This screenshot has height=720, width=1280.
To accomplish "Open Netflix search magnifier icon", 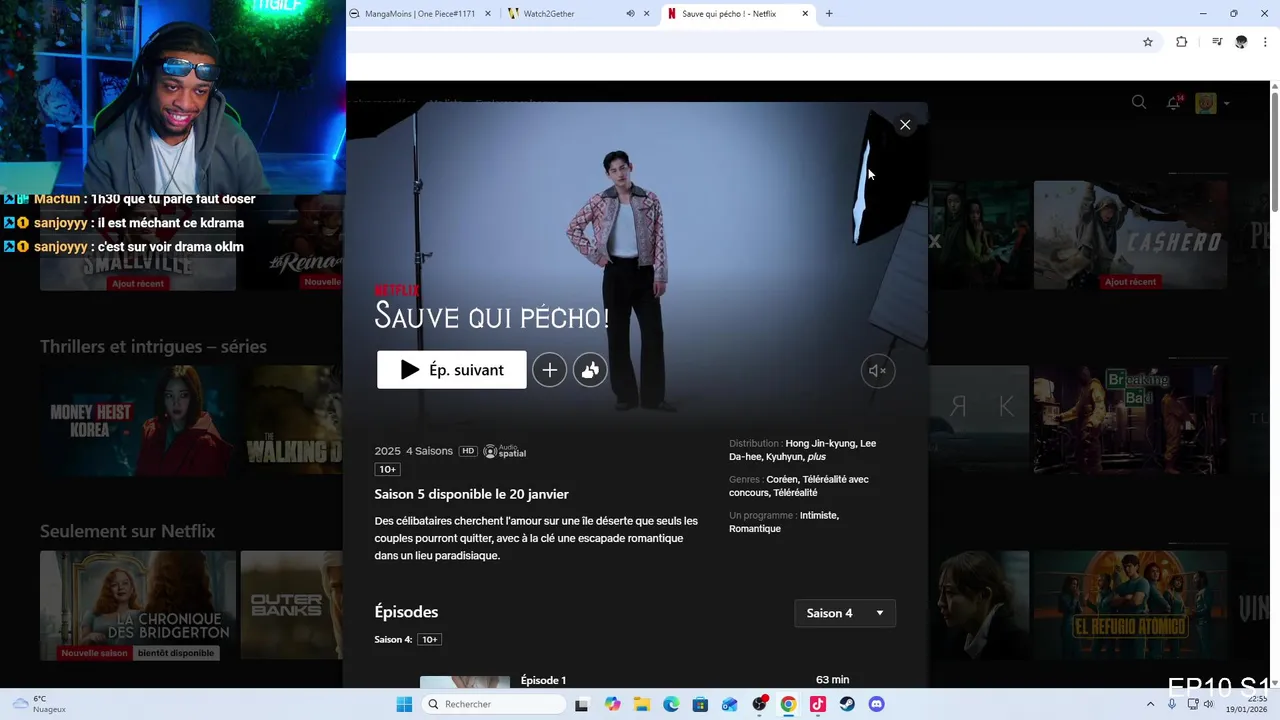I will click(x=1139, y=102).
